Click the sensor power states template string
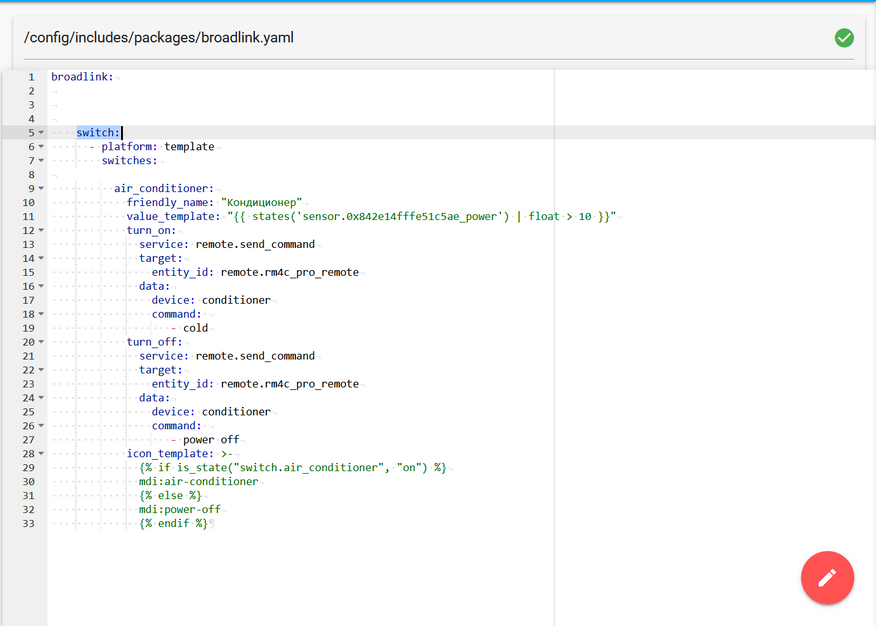Screen dimensions: 876x626 click(422, 216)
